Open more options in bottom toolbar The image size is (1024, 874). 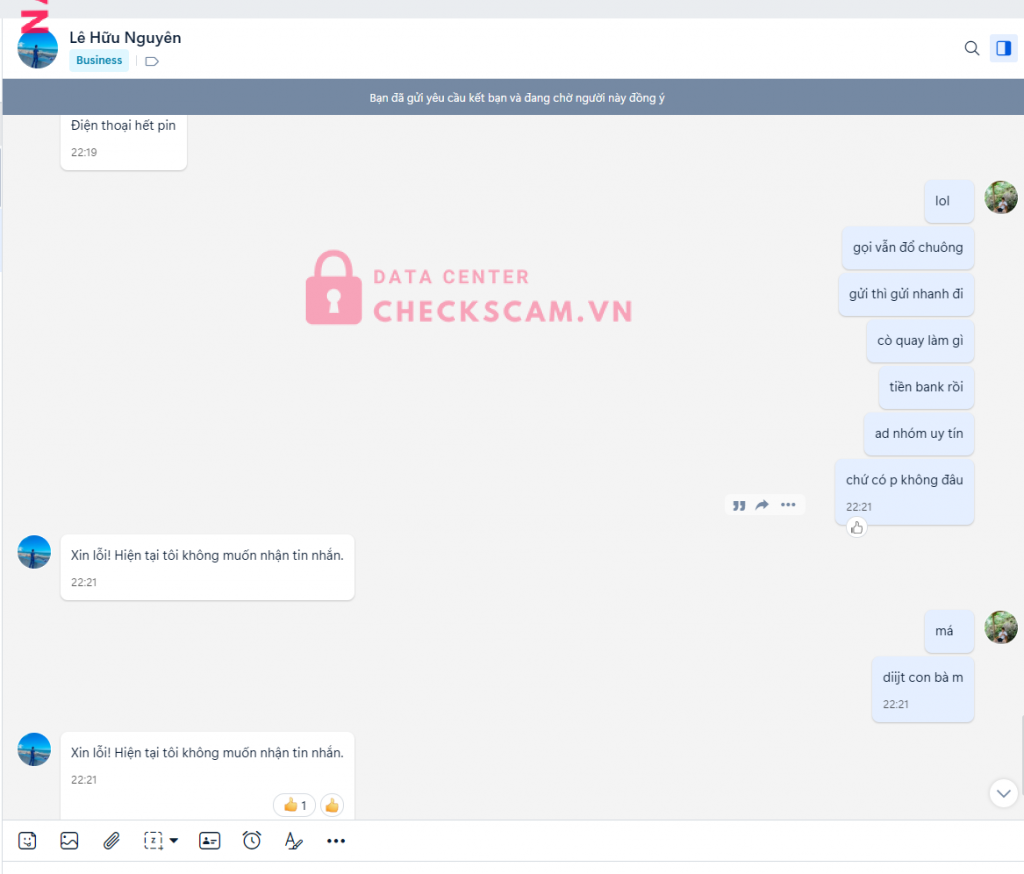(x=336, y=841)
